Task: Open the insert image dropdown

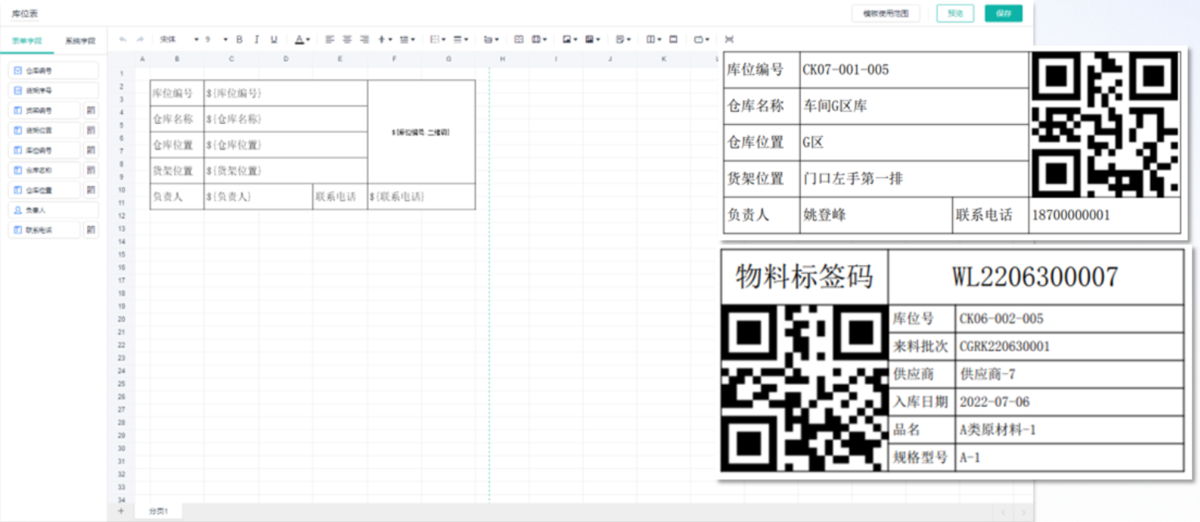Action: coord(569,39)
